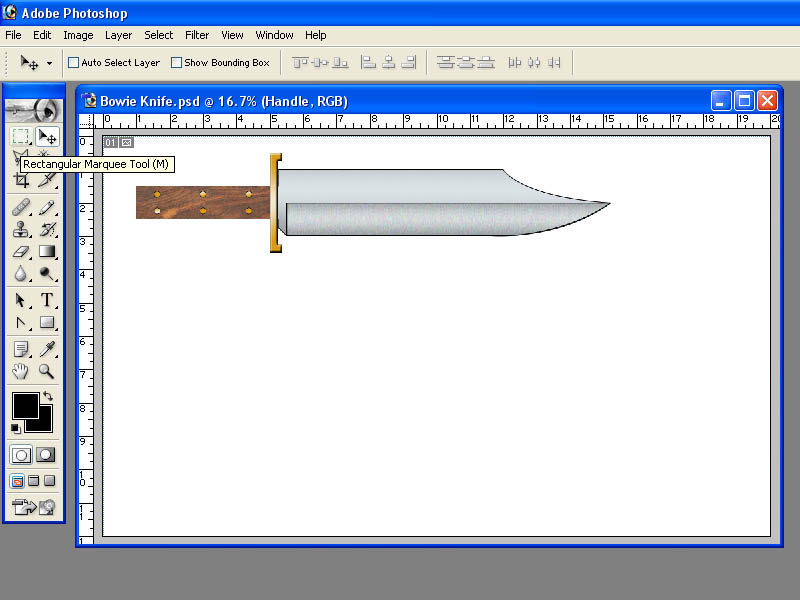Swap foreground and background colors
The image size is (800, 600).
(48, 396)
